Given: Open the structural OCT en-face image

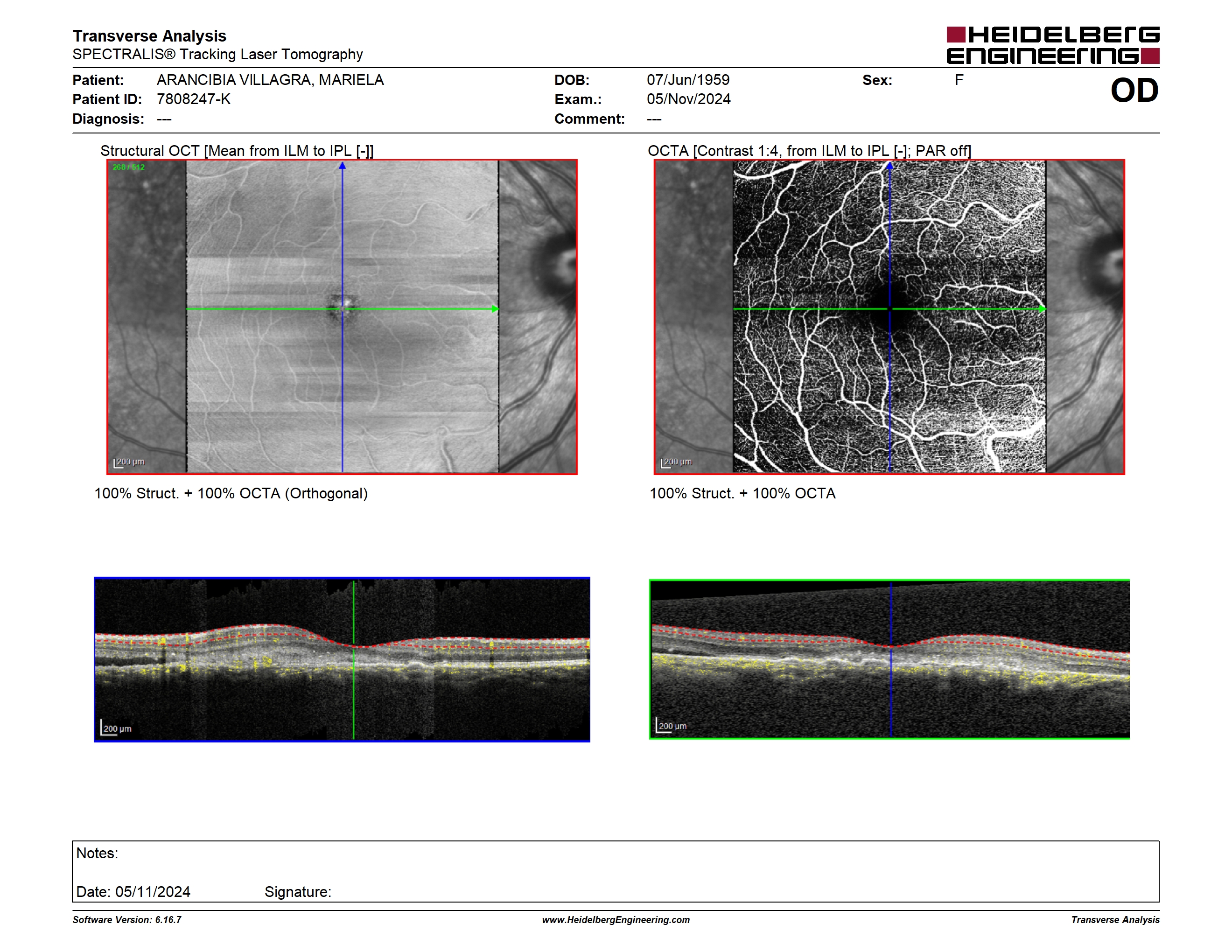Looking at the screenshot, I should [342, 317].
